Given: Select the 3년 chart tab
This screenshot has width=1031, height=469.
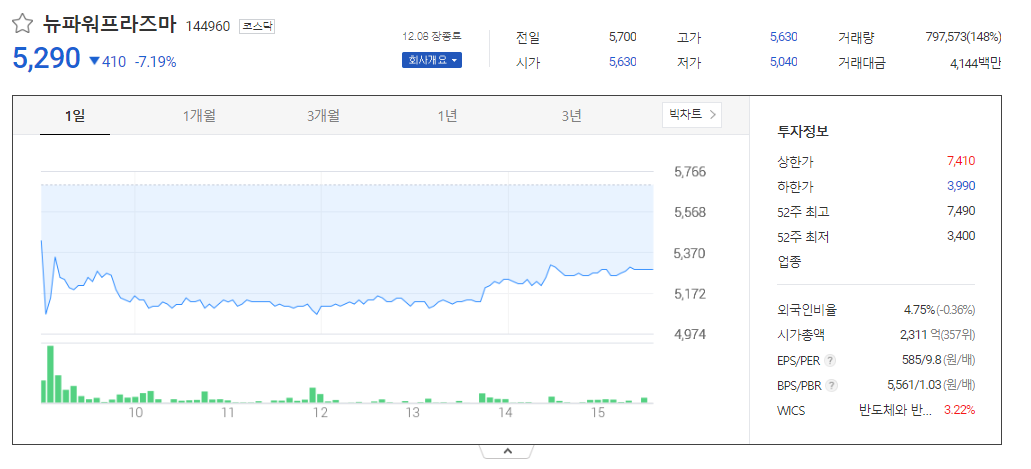Looking at the screenshot, I should click(571, 116).
